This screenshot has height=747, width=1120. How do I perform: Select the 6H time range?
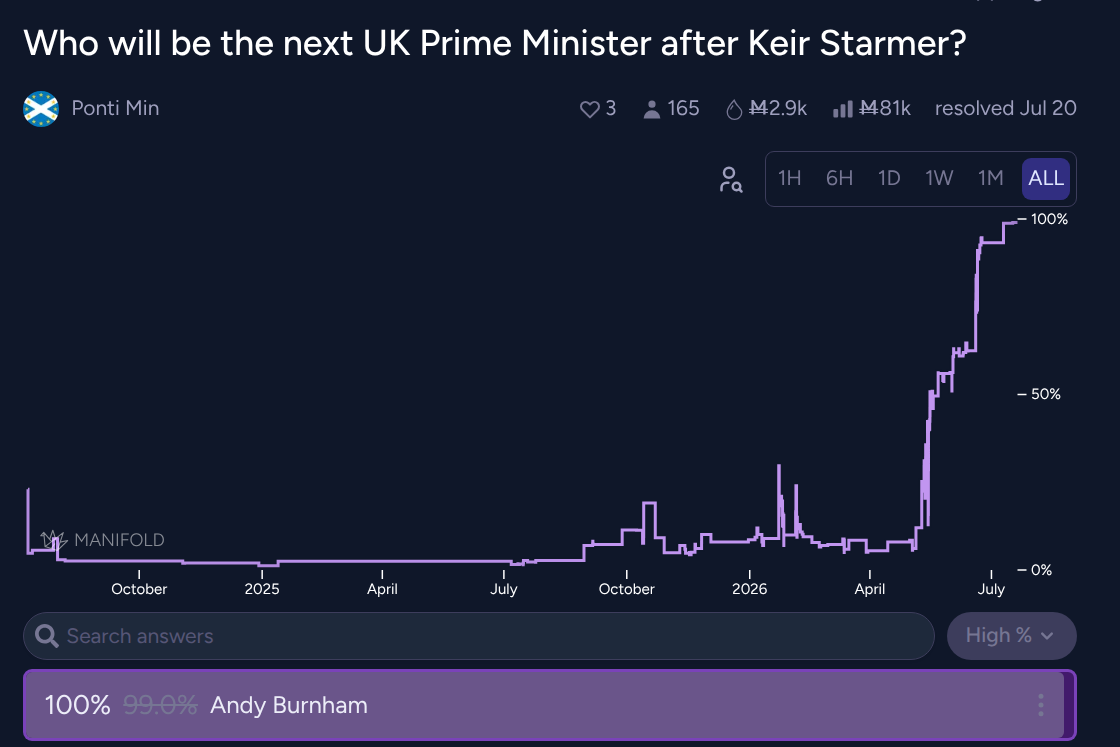point(839,178)
